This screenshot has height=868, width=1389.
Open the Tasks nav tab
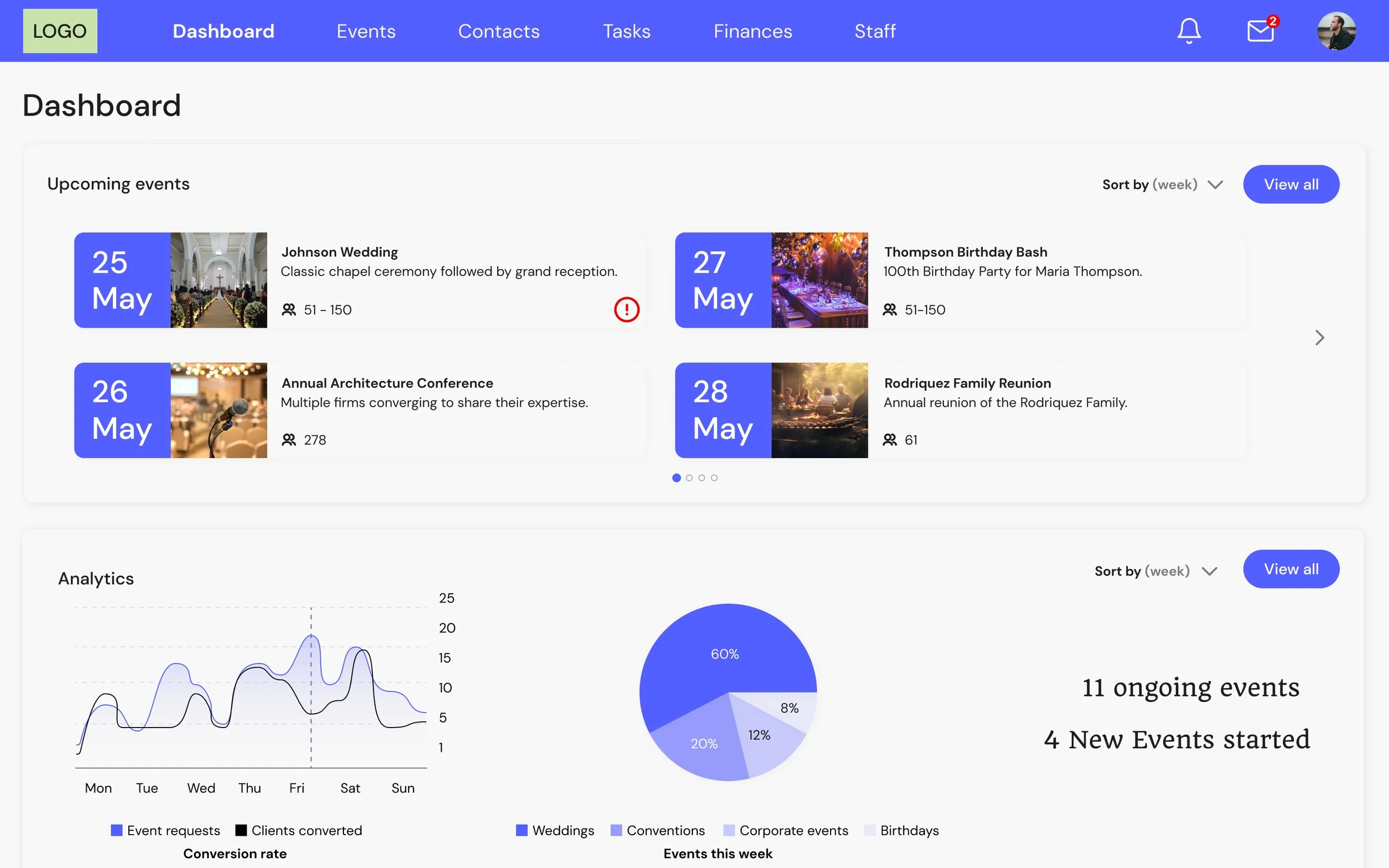pos(627,31)
